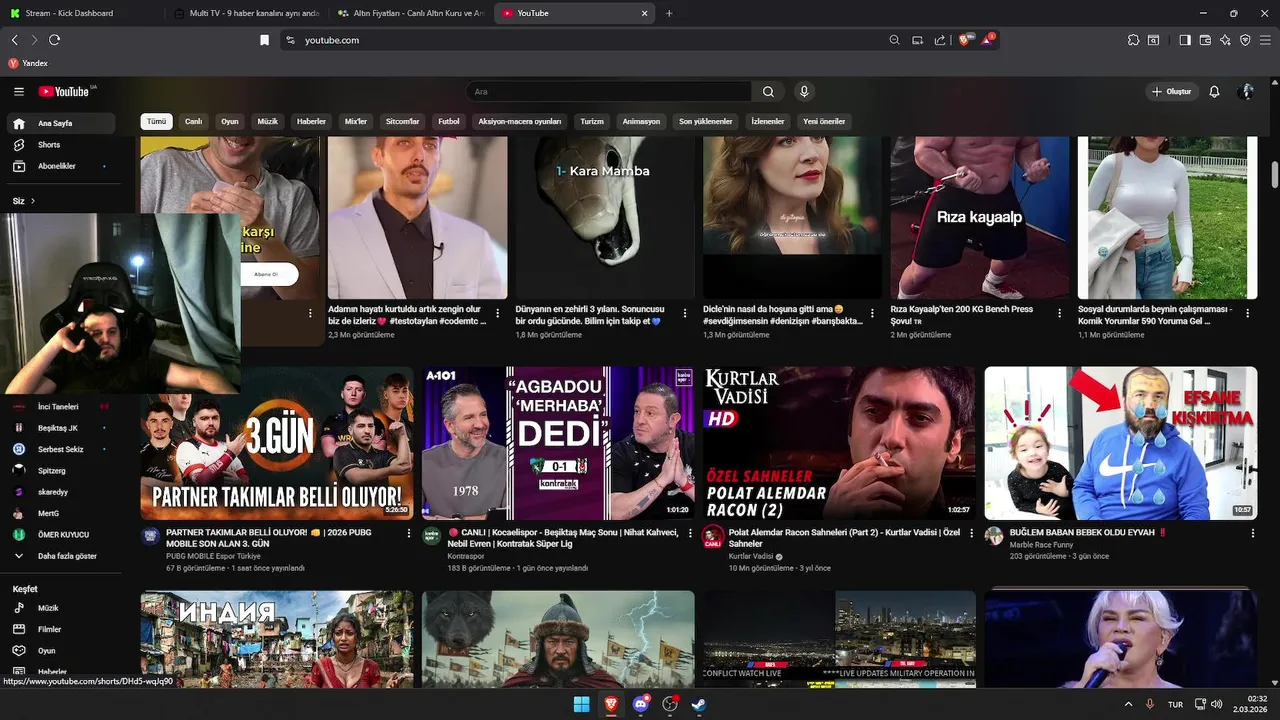The width and height of the screenshot is (1280, 720).
Task: Reload the page in browser toolbar
Action: tap(54, 40)
